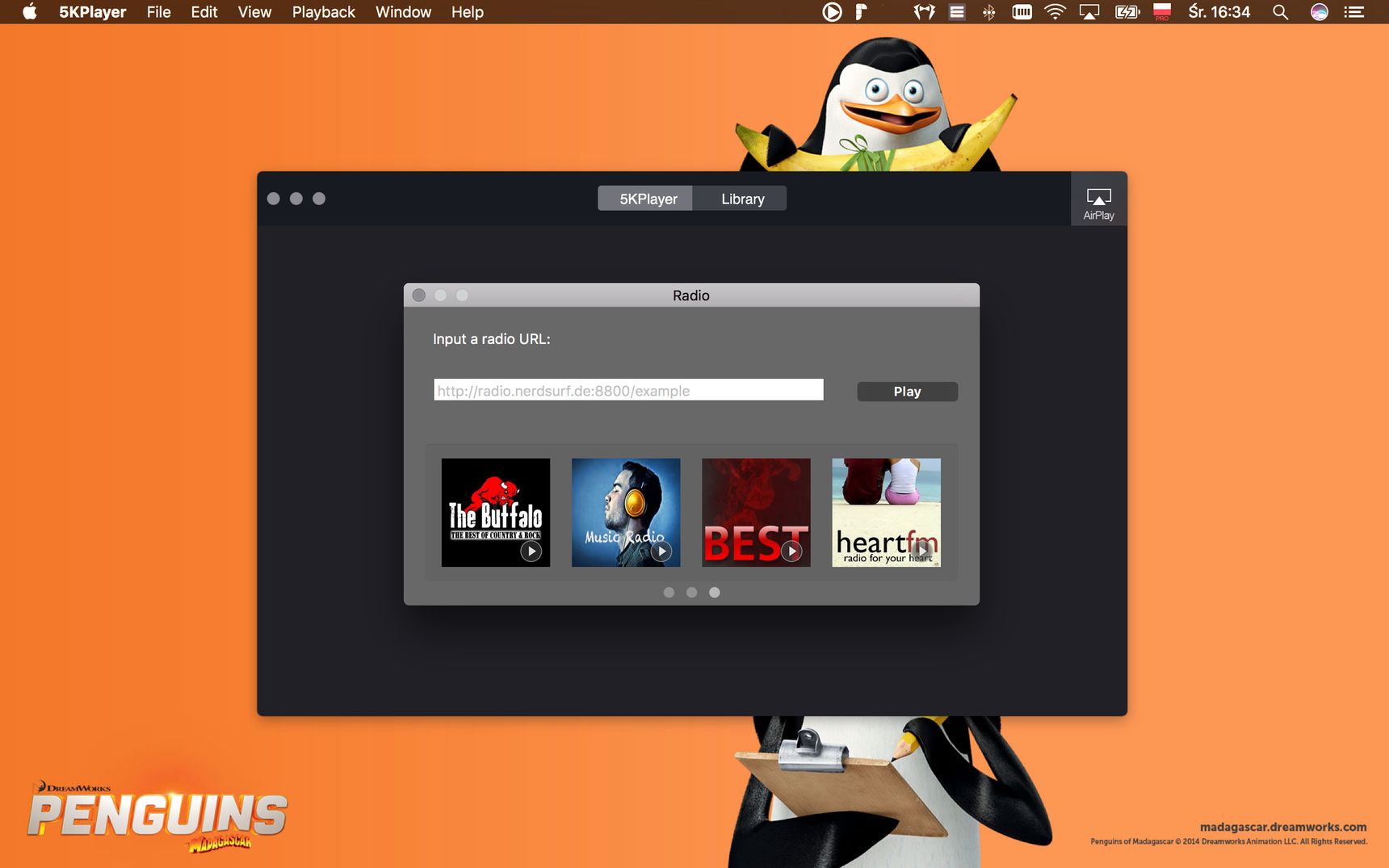Close the main 5KPlayer window
This screenshot has height=868, width=1389.
coord(274,199)
